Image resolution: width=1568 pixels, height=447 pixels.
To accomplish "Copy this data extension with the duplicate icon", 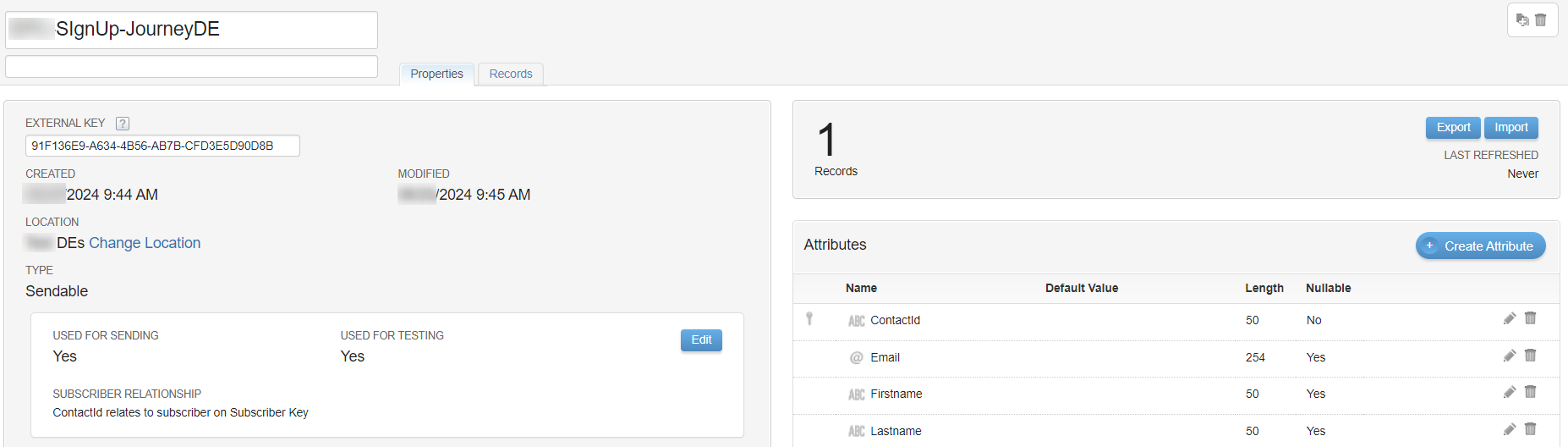I will [1522, 19].
